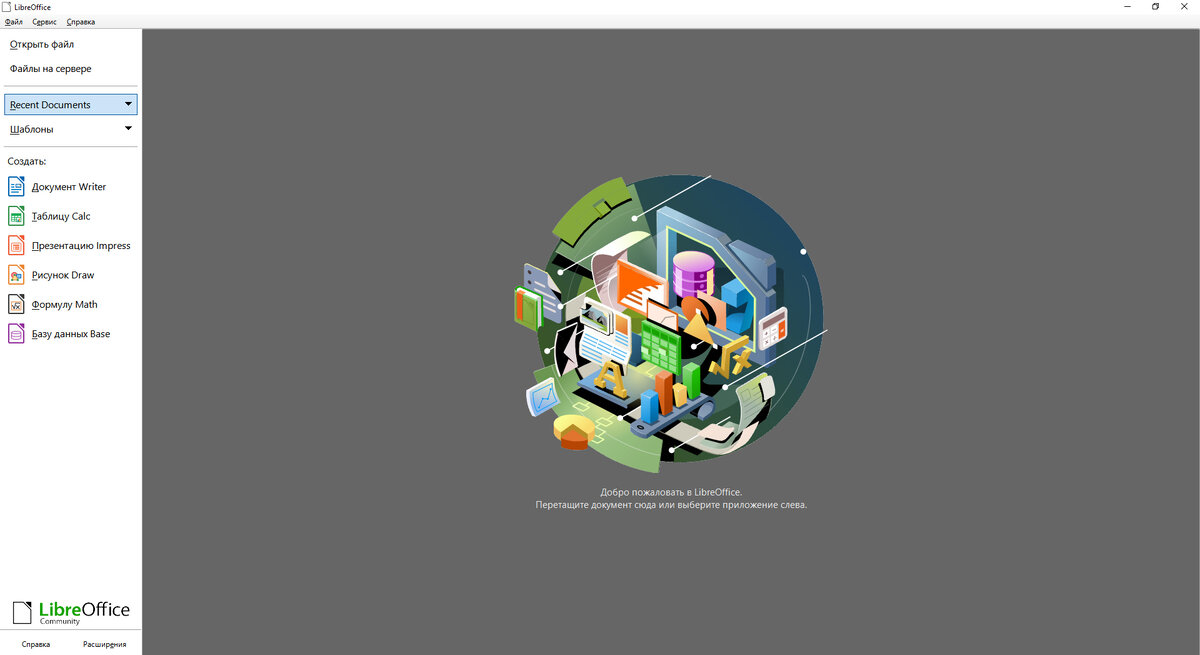Restore down the LibreOffice window
The height and width of the screenshot is (655, 1200).
tap(1155, 7)
